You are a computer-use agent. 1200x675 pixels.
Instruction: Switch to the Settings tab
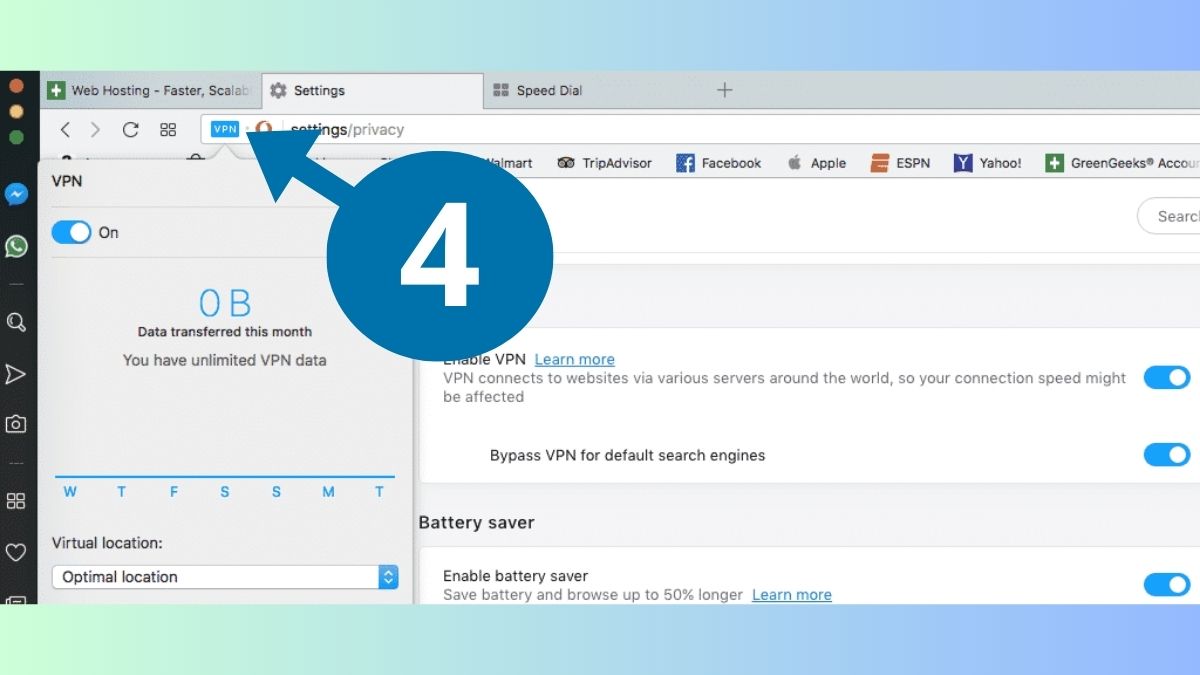[372, 90]
